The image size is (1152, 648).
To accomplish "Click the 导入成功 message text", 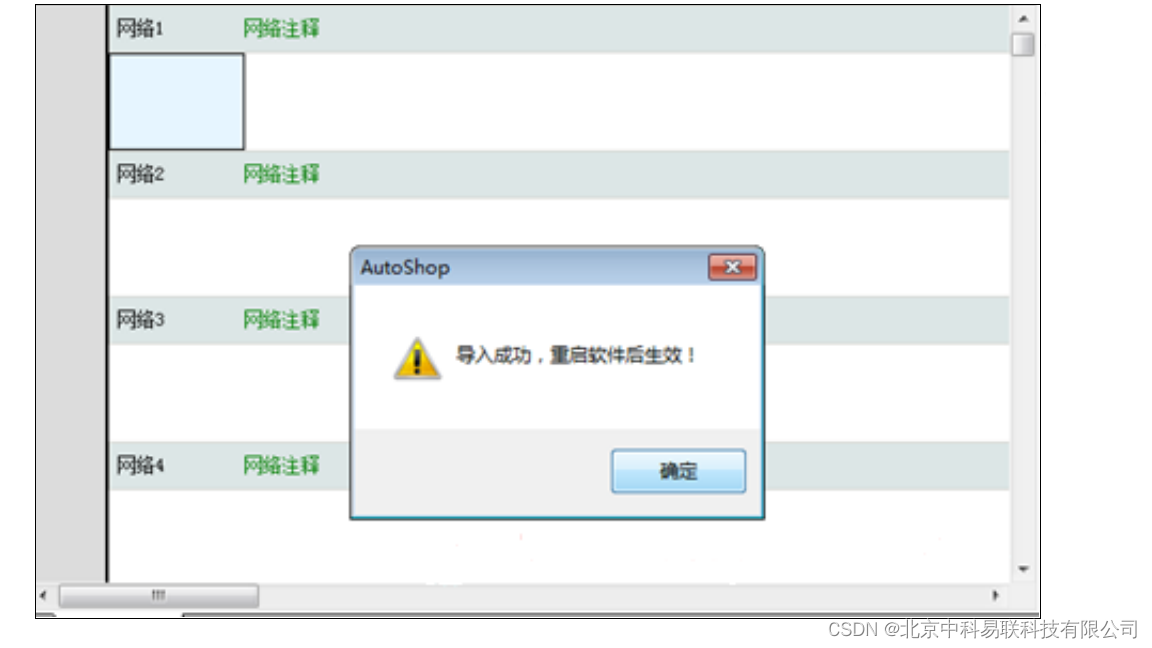I will point(576,356).
